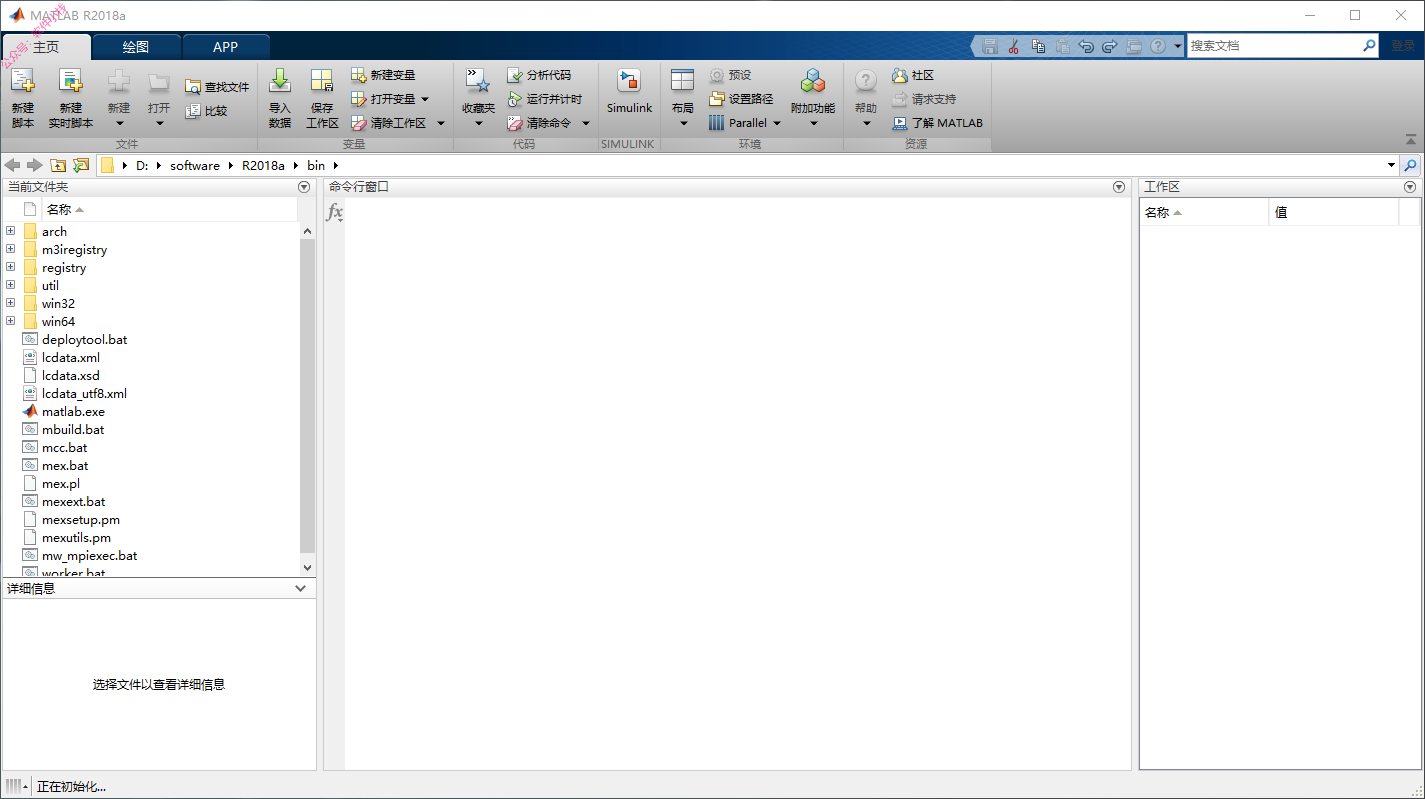Viewport: 1425px width, 799px height.
Task: Expand the arch folder
Action: [11, 231]
